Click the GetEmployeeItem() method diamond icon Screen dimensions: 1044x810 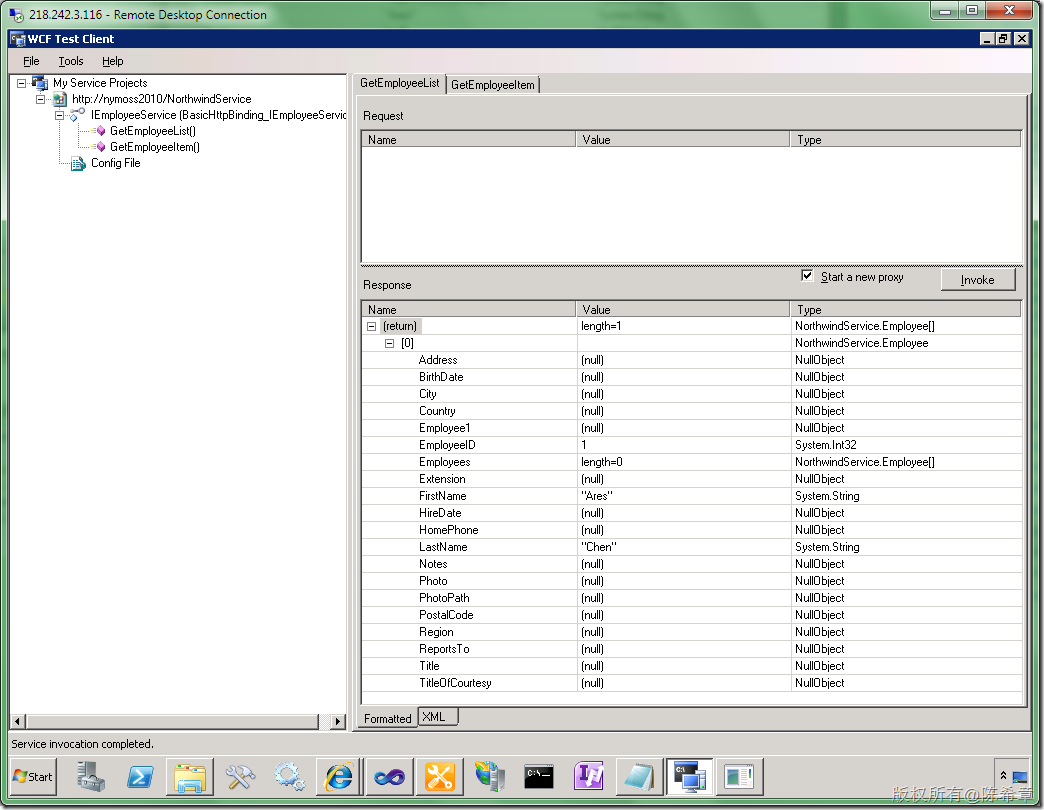pyautogui.click(x=100, y=147)
